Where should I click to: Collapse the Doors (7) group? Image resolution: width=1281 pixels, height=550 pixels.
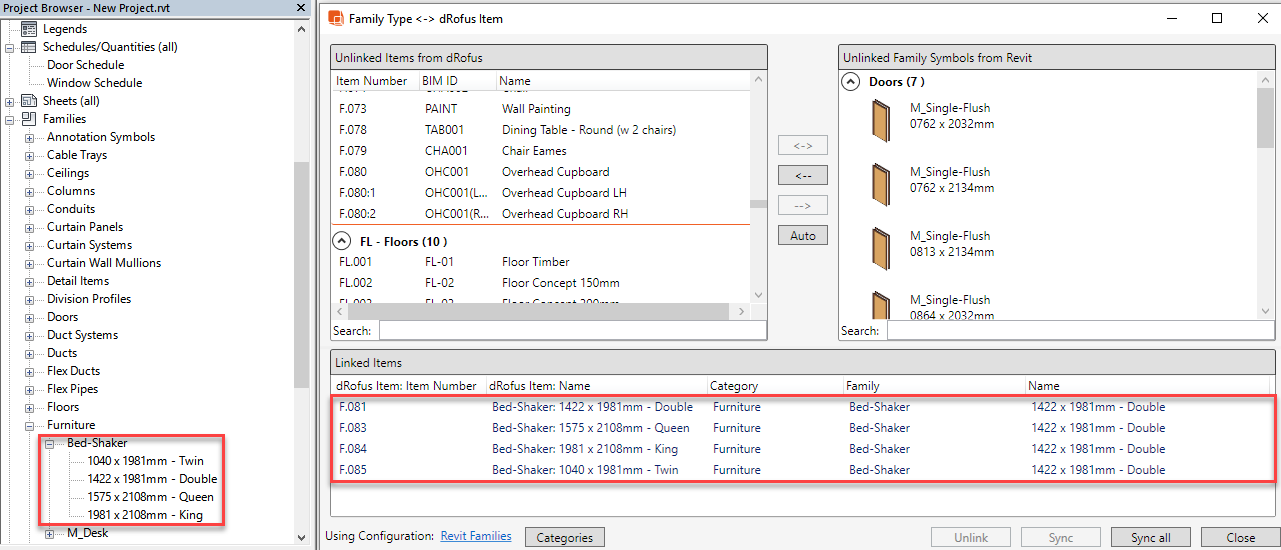click(850, 82)
